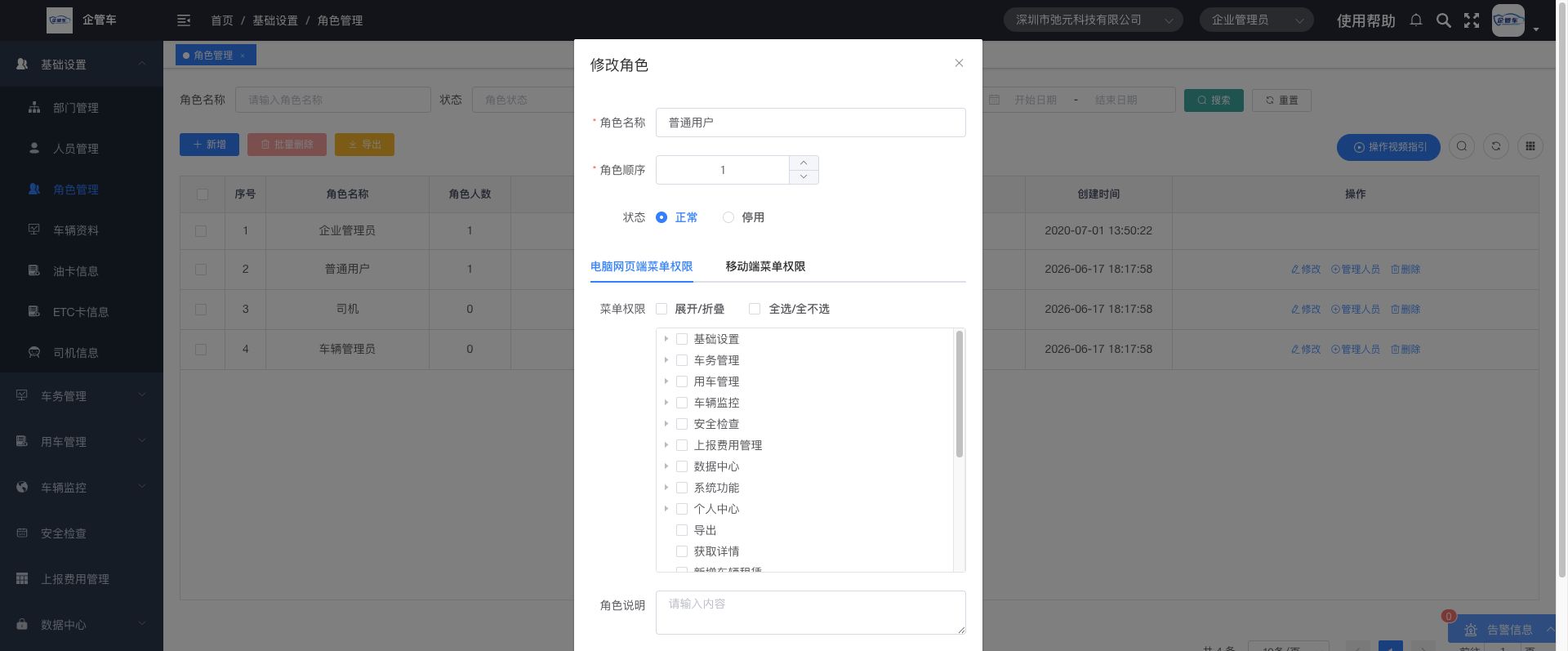
Task: Click the 搜索 button
Action: pyautogui.click(x=1214, y=100)
